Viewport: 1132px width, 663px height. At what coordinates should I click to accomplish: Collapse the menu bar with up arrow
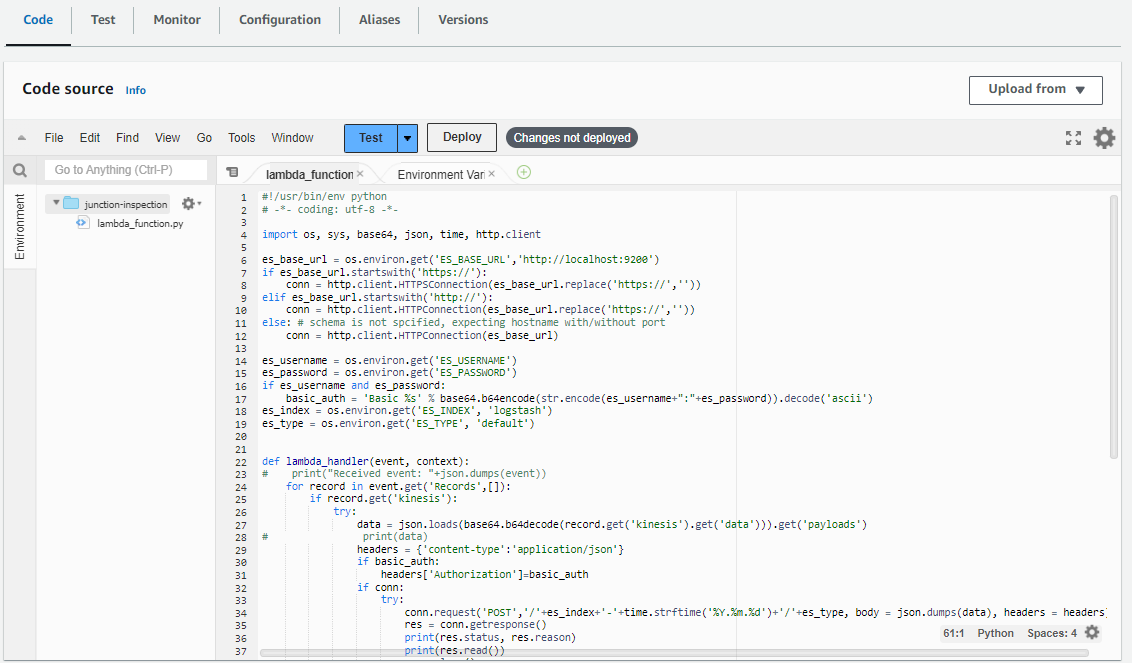pyautogui.click(x=21, y=138)
